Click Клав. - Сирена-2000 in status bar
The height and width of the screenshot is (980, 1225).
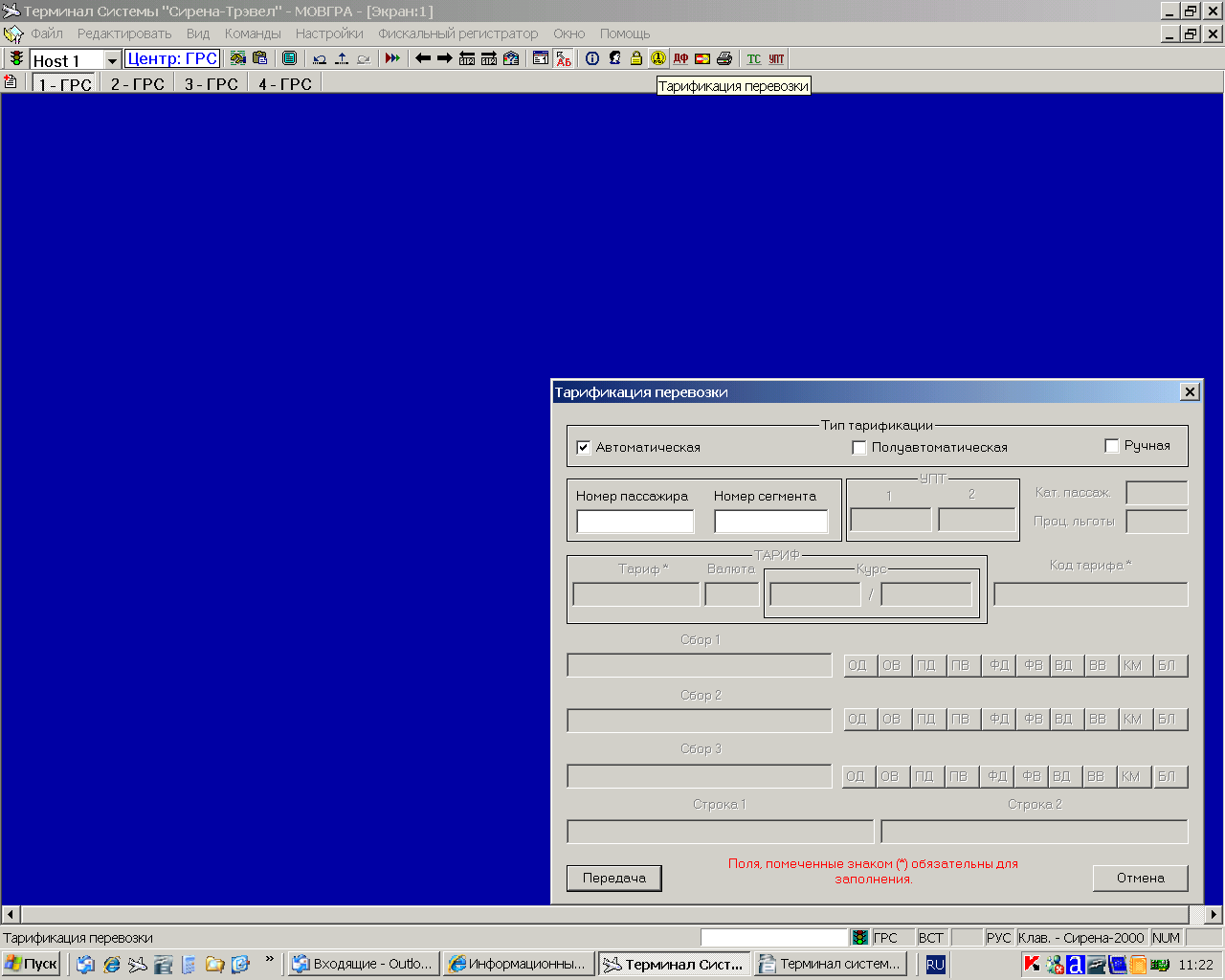[x=1081, y=938]
